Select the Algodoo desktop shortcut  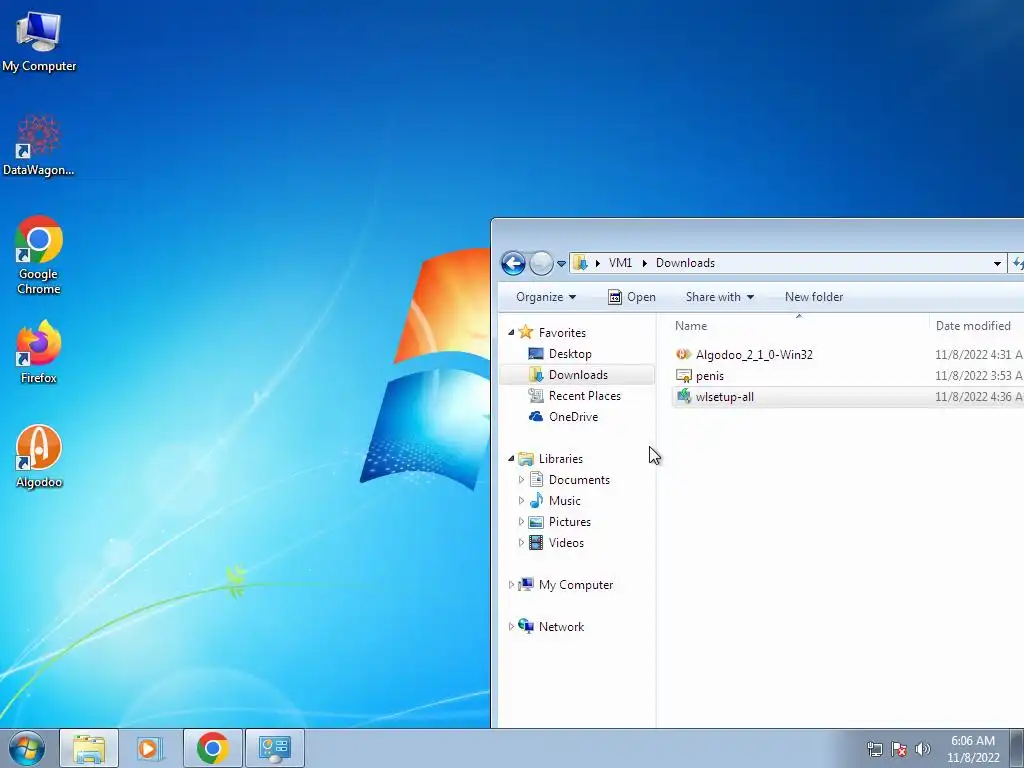[x=39, y=457]
